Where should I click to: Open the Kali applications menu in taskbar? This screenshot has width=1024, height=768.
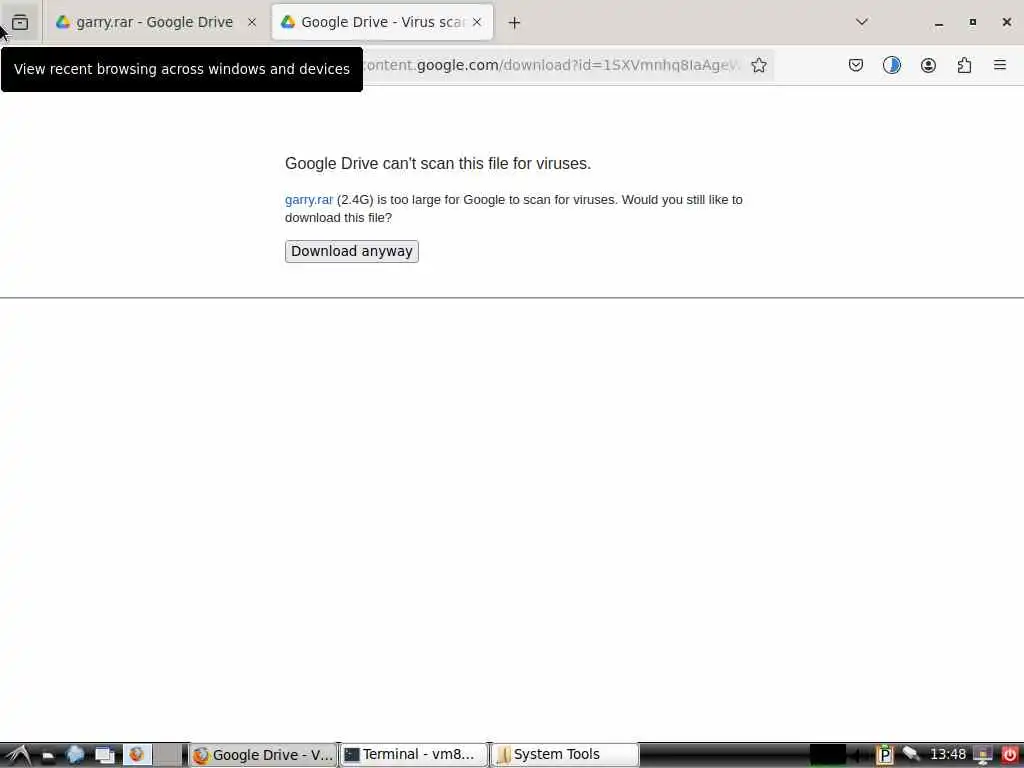click(18, 755)
